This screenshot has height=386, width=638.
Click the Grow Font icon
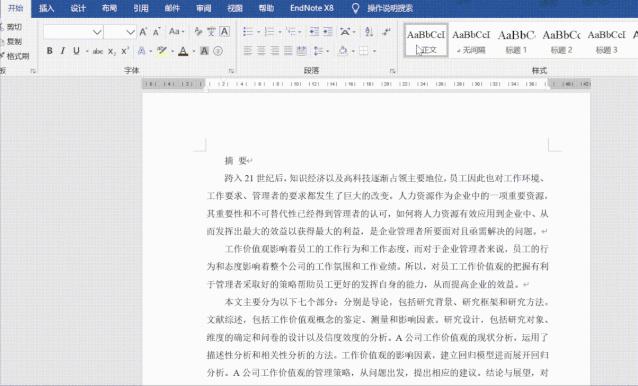143,32
